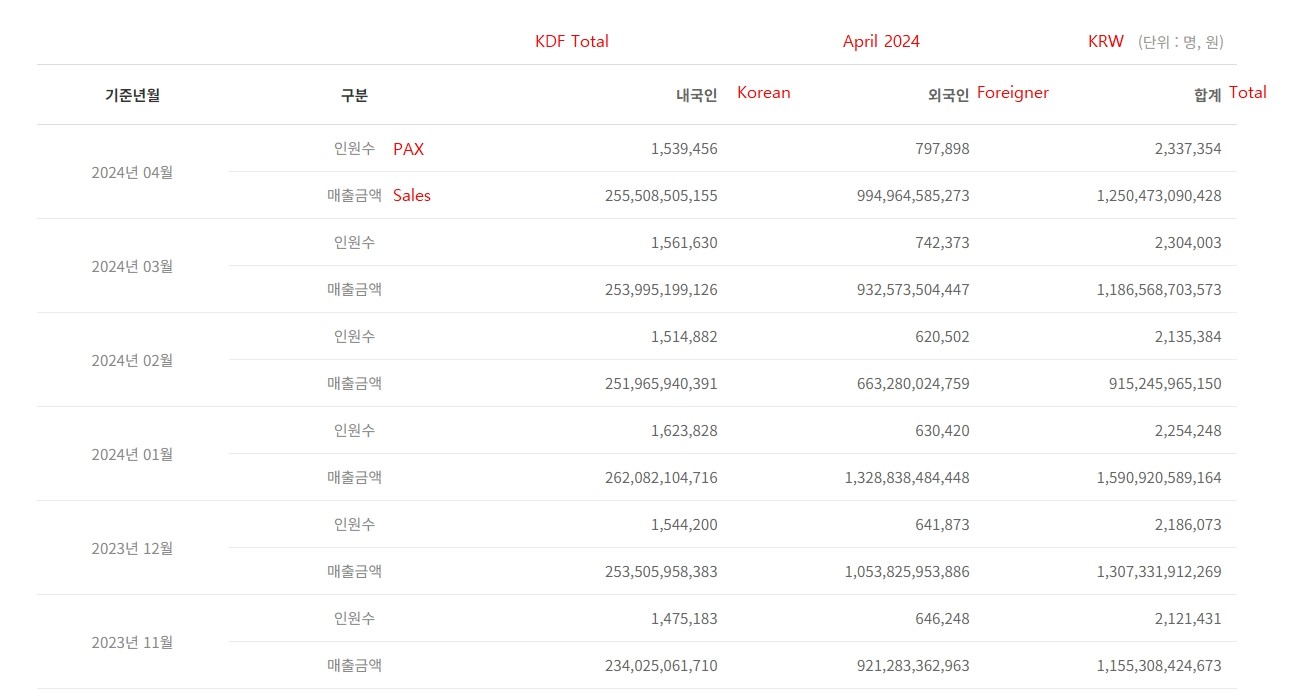Select the 2024년 03월 row label

pyautogui.click(x=132, y=266)
